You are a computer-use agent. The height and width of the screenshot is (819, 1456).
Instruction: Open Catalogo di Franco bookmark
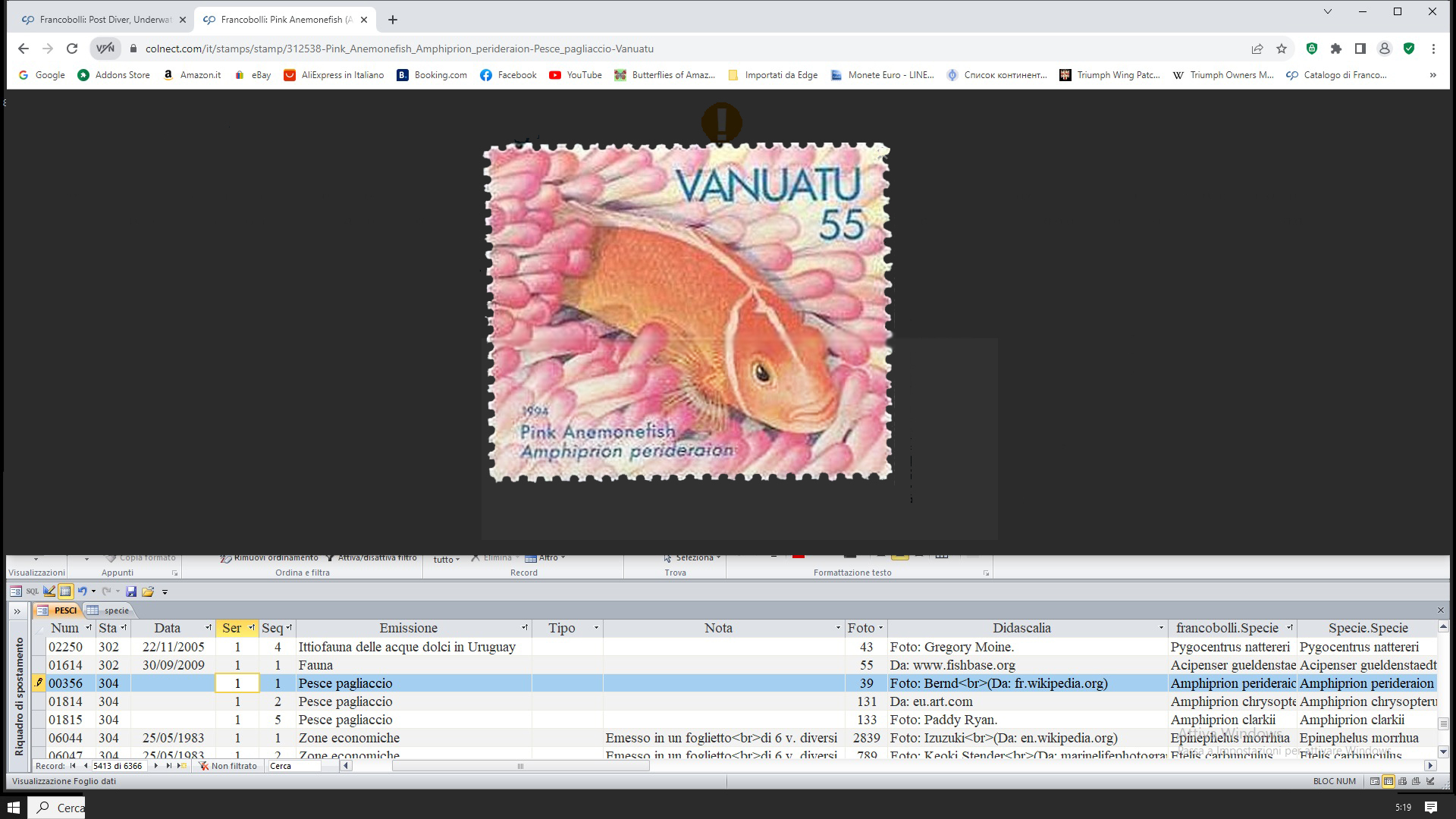click(x=1337, y=75)
